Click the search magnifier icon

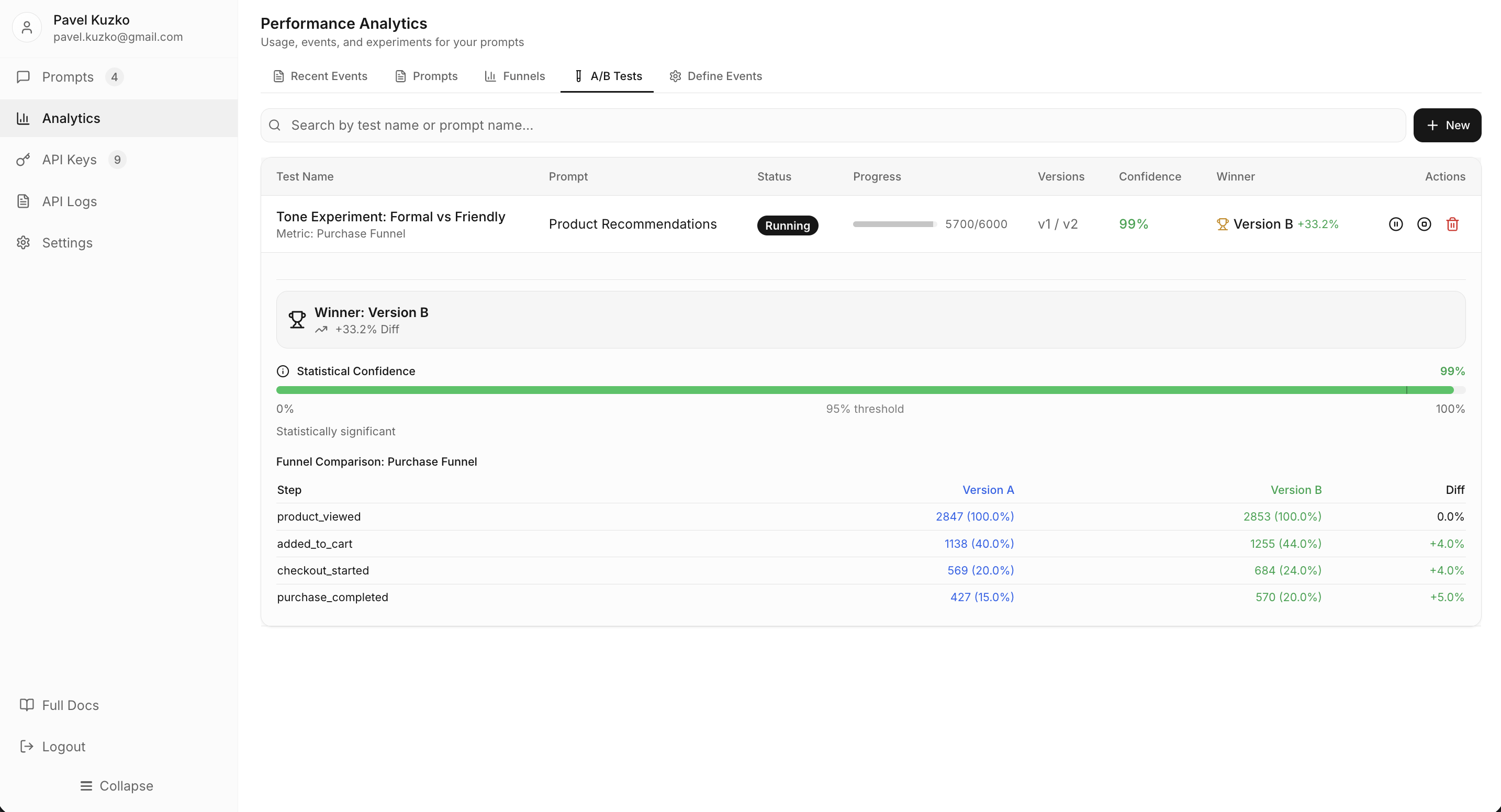coord(275,125)
